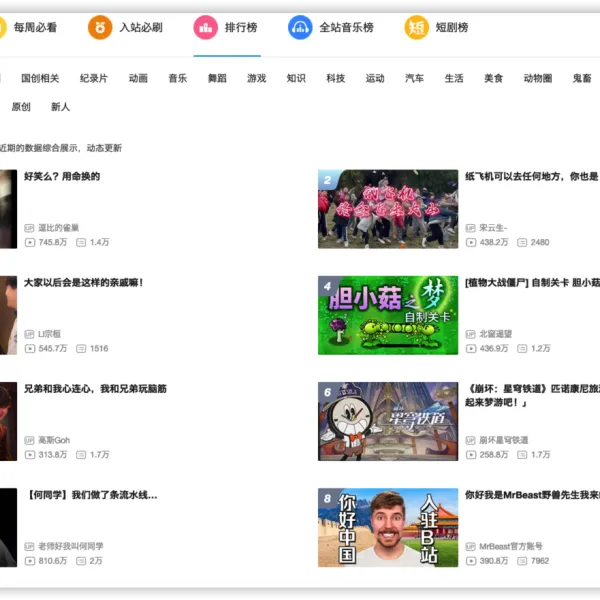600x600 pixels.
Task: Click the UP icon beside MrBeast官方账号
Action: [x=471, y=546]
